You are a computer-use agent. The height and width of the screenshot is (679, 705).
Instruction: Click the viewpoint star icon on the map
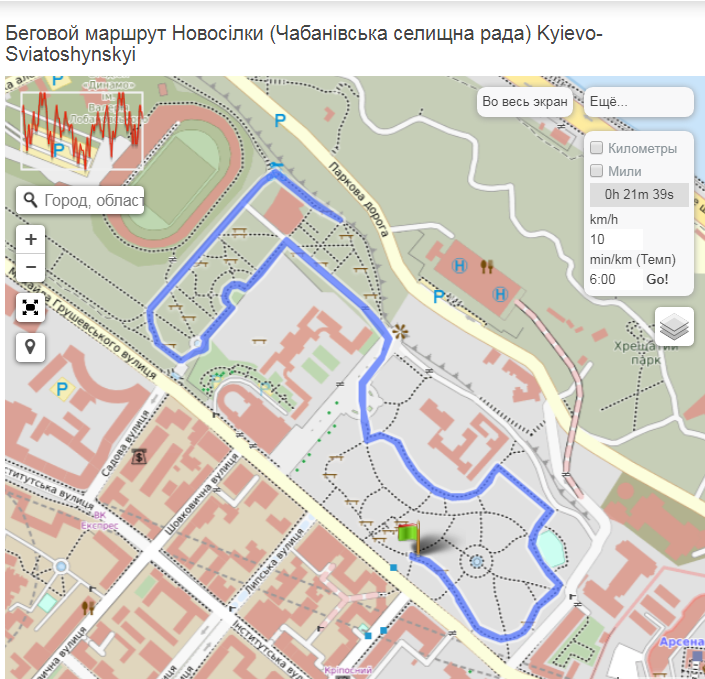(x=400, y=332)
